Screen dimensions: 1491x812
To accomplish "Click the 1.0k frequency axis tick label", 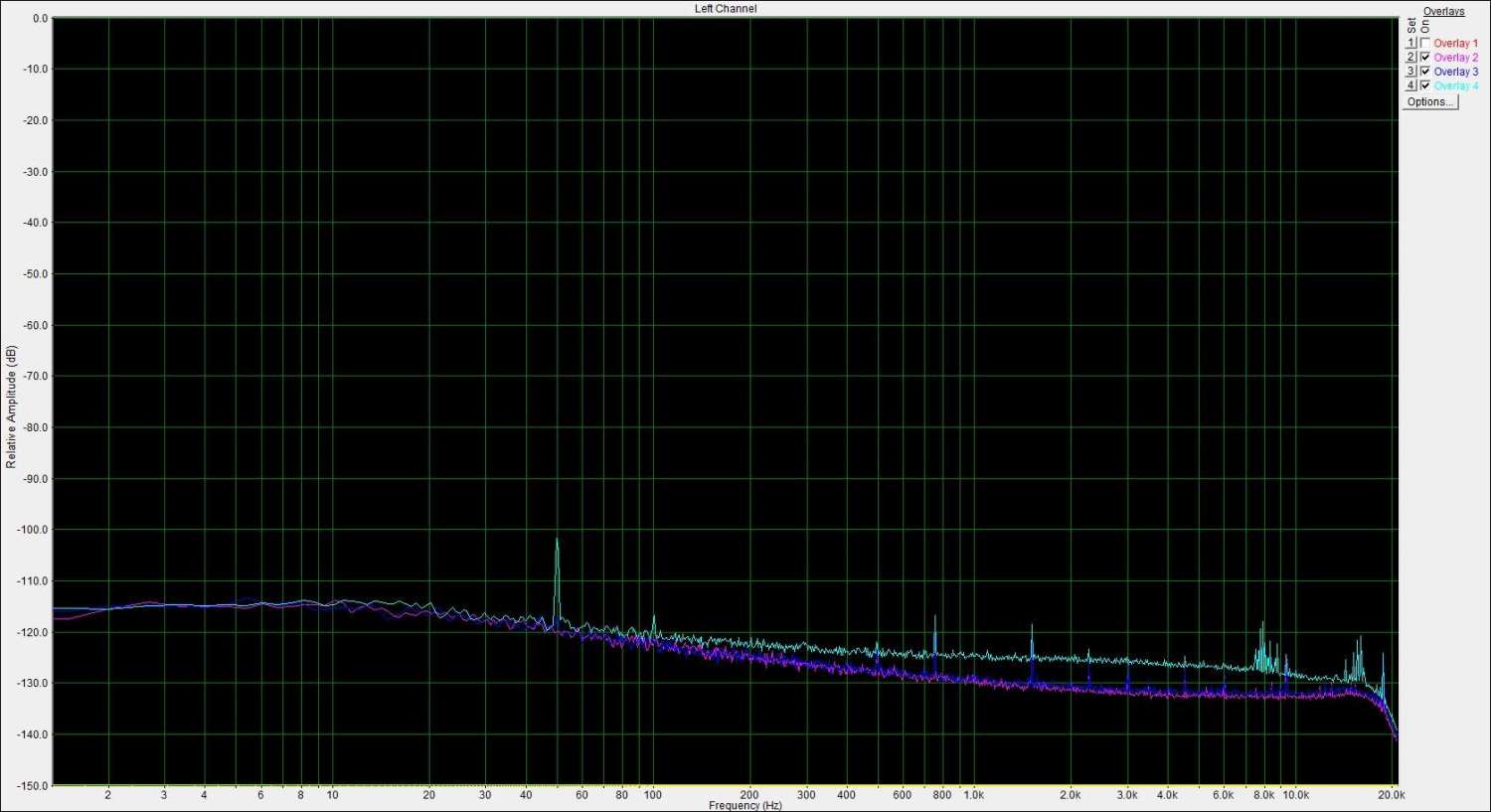I will (973, 795).
